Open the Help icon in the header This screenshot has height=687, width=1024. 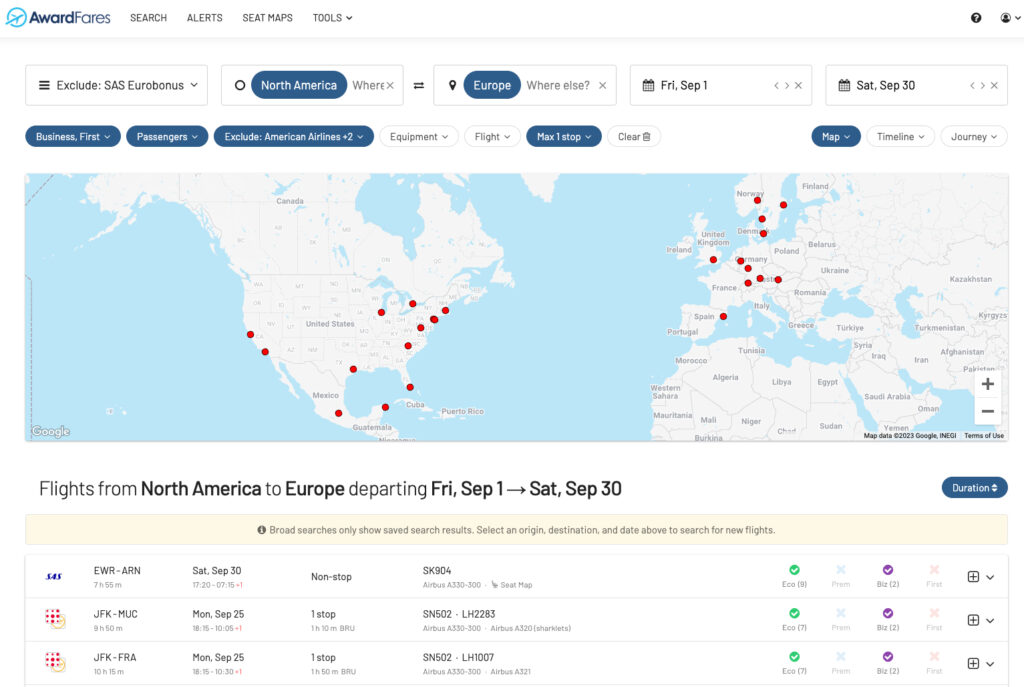976,17
